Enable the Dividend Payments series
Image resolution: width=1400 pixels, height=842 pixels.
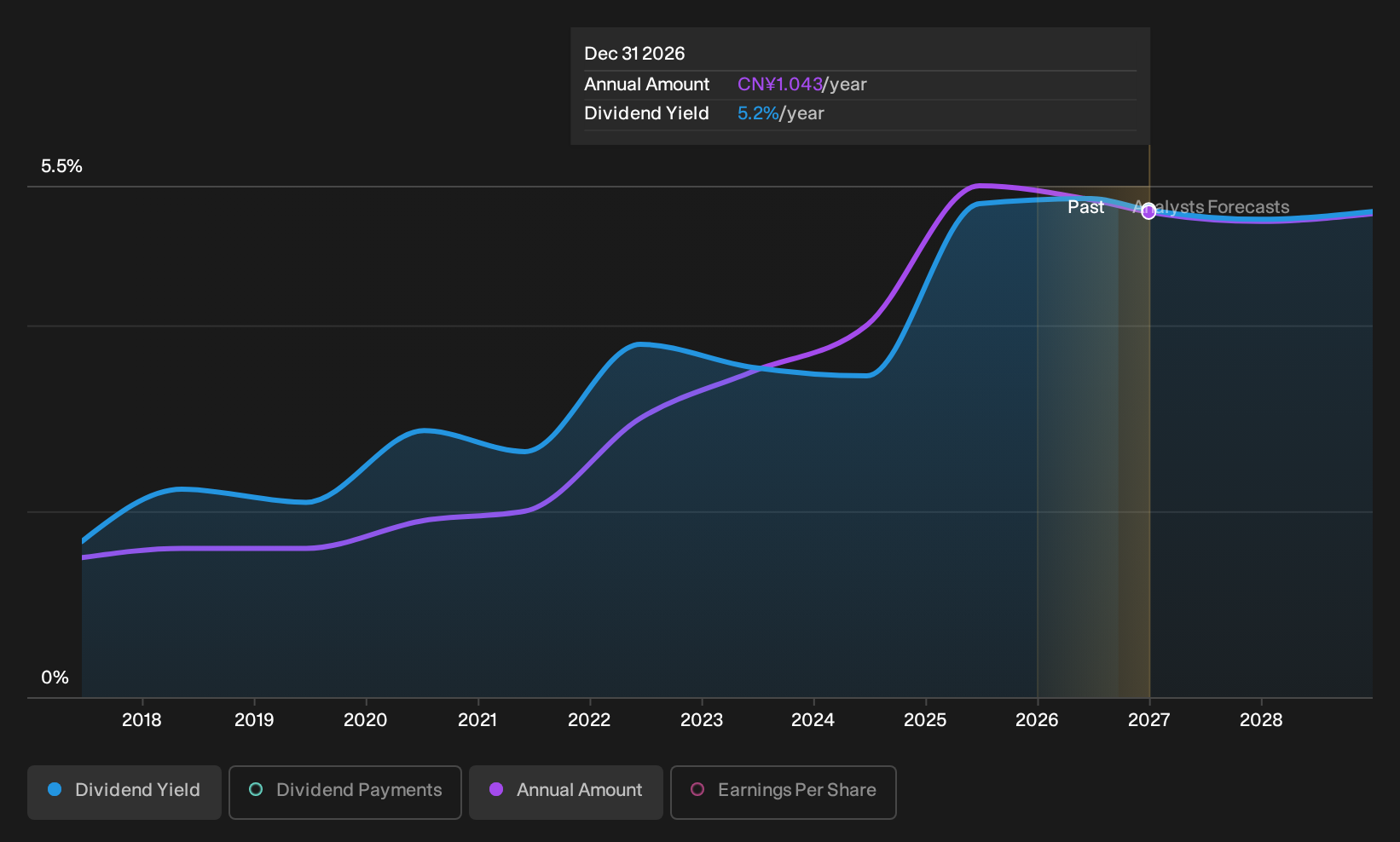pyautogui.click(x=345, y=792)
